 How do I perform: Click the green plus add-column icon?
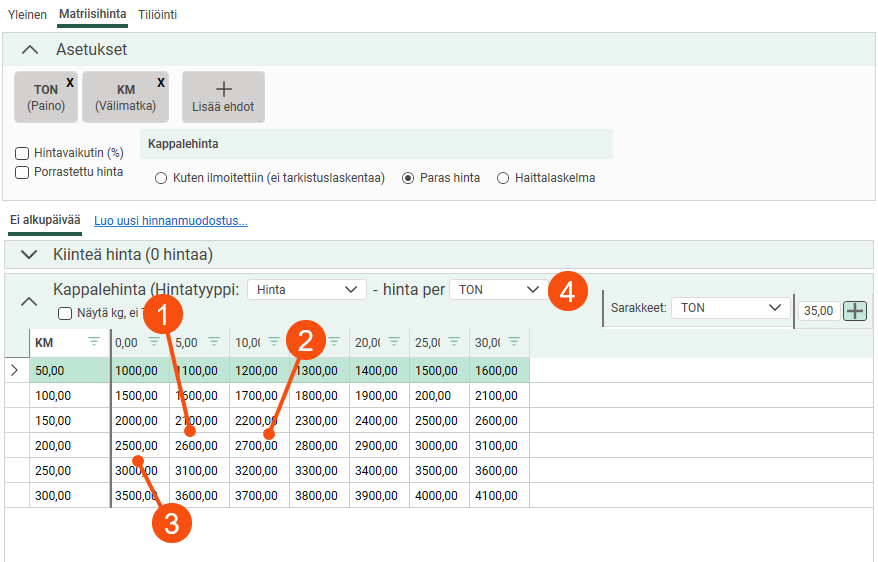pyautogui.click(x=855, y=311)
